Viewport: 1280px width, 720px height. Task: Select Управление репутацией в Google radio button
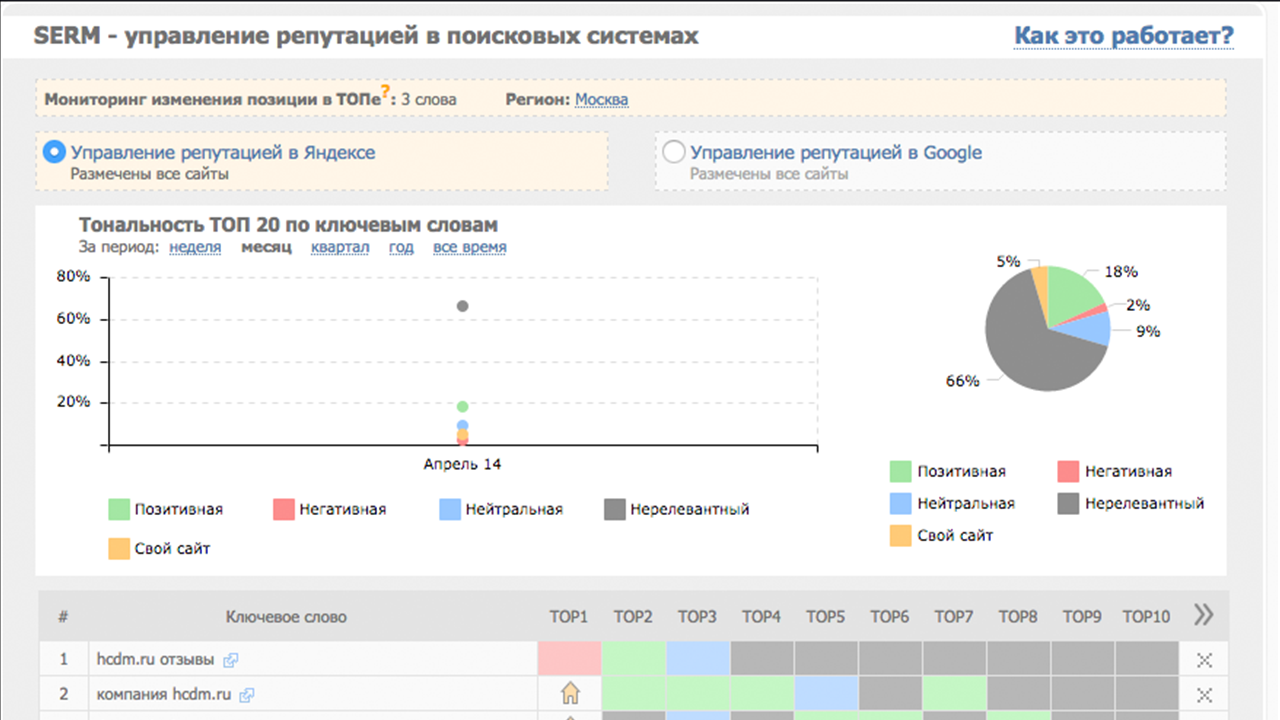[x=674, y=152]
